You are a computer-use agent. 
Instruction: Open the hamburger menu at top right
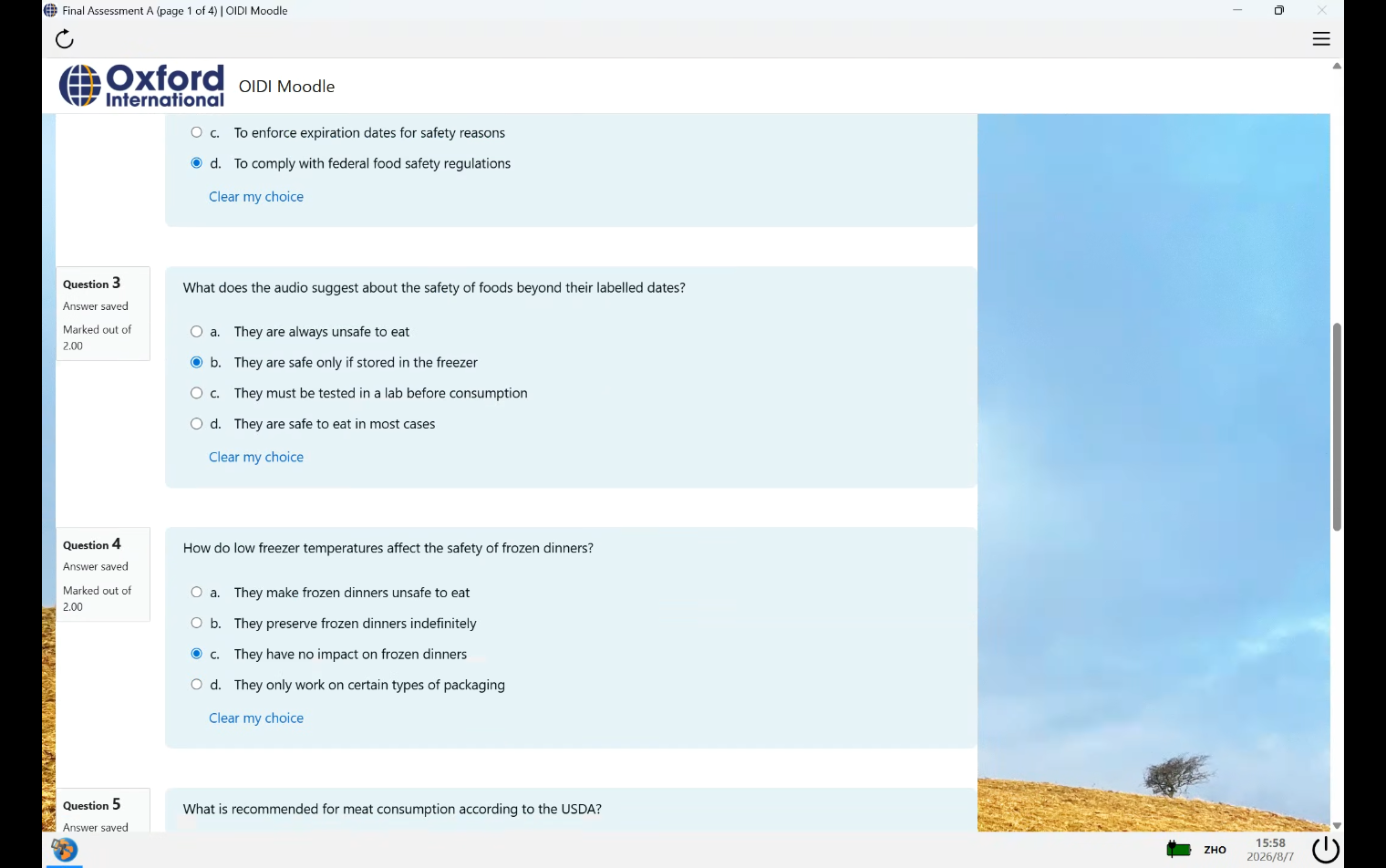(1321, 38)
